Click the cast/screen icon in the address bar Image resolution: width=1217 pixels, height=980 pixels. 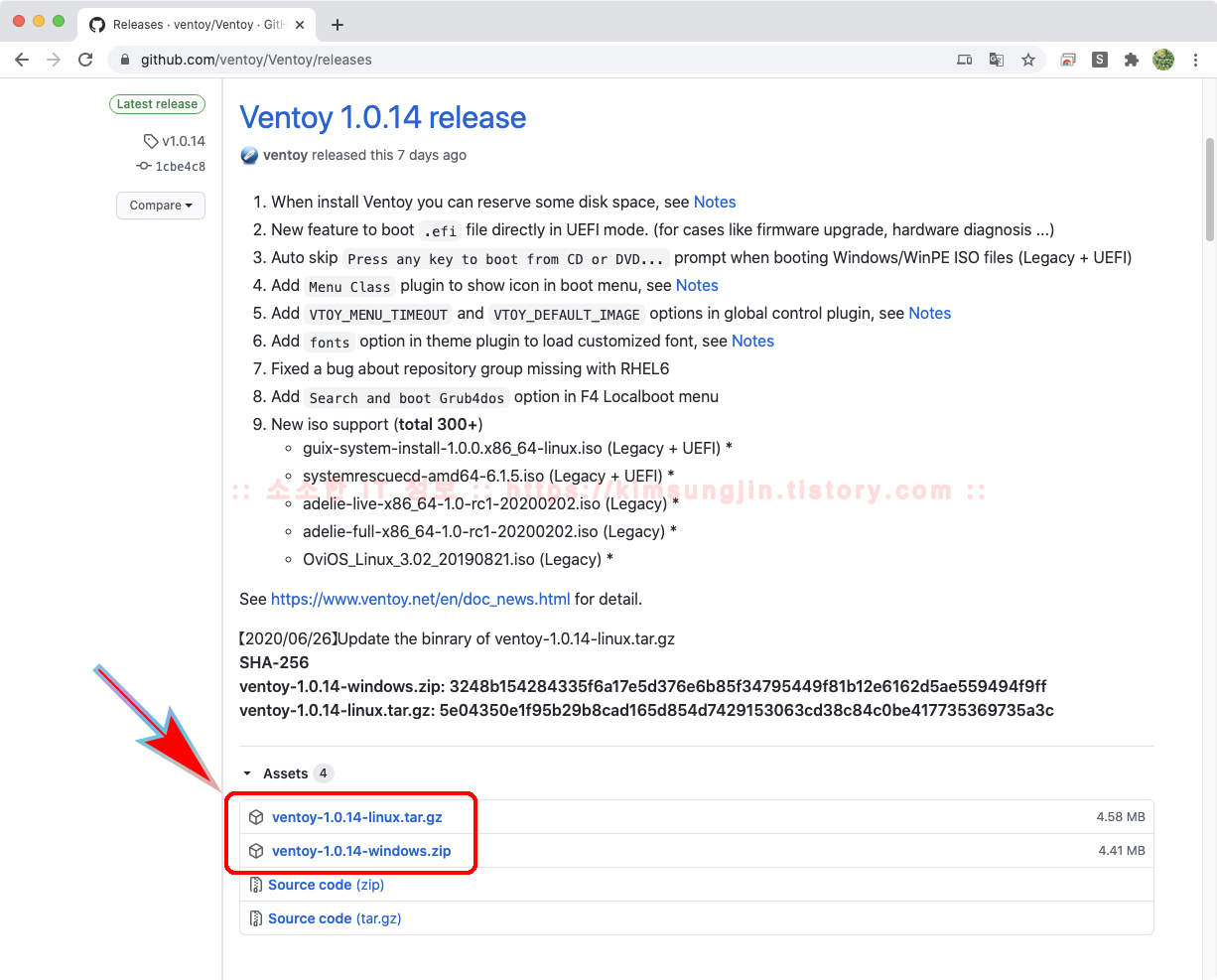pyautogui.click(x=964, y=60)
